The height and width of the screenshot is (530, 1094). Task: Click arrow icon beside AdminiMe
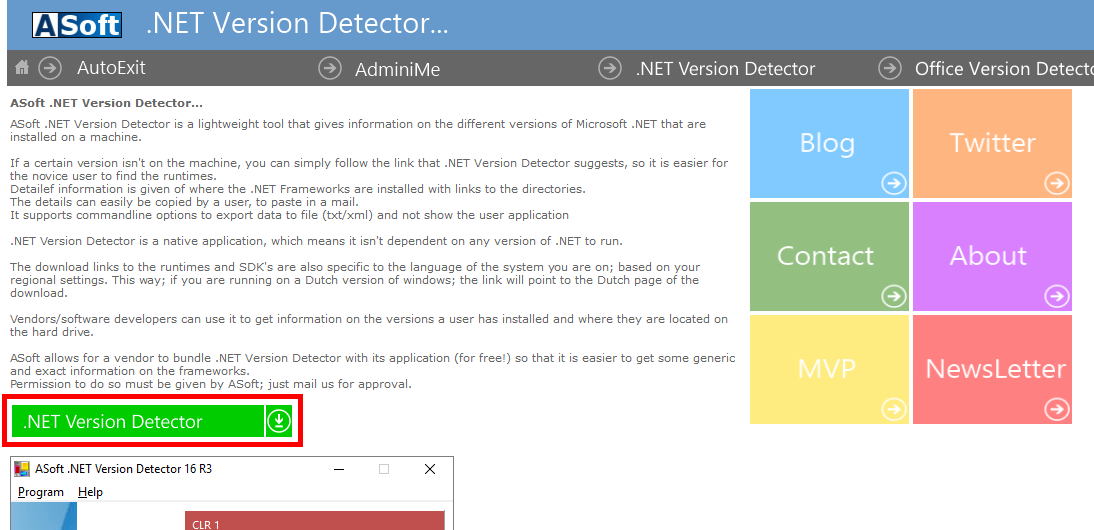point(330,68)
